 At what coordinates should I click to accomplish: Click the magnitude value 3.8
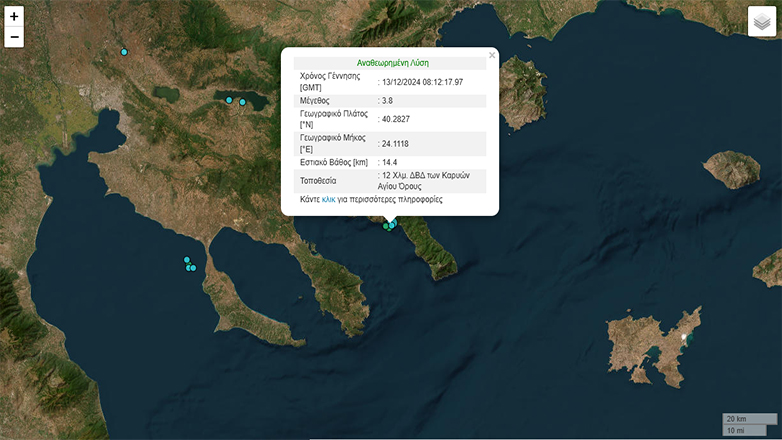point(390,101)
